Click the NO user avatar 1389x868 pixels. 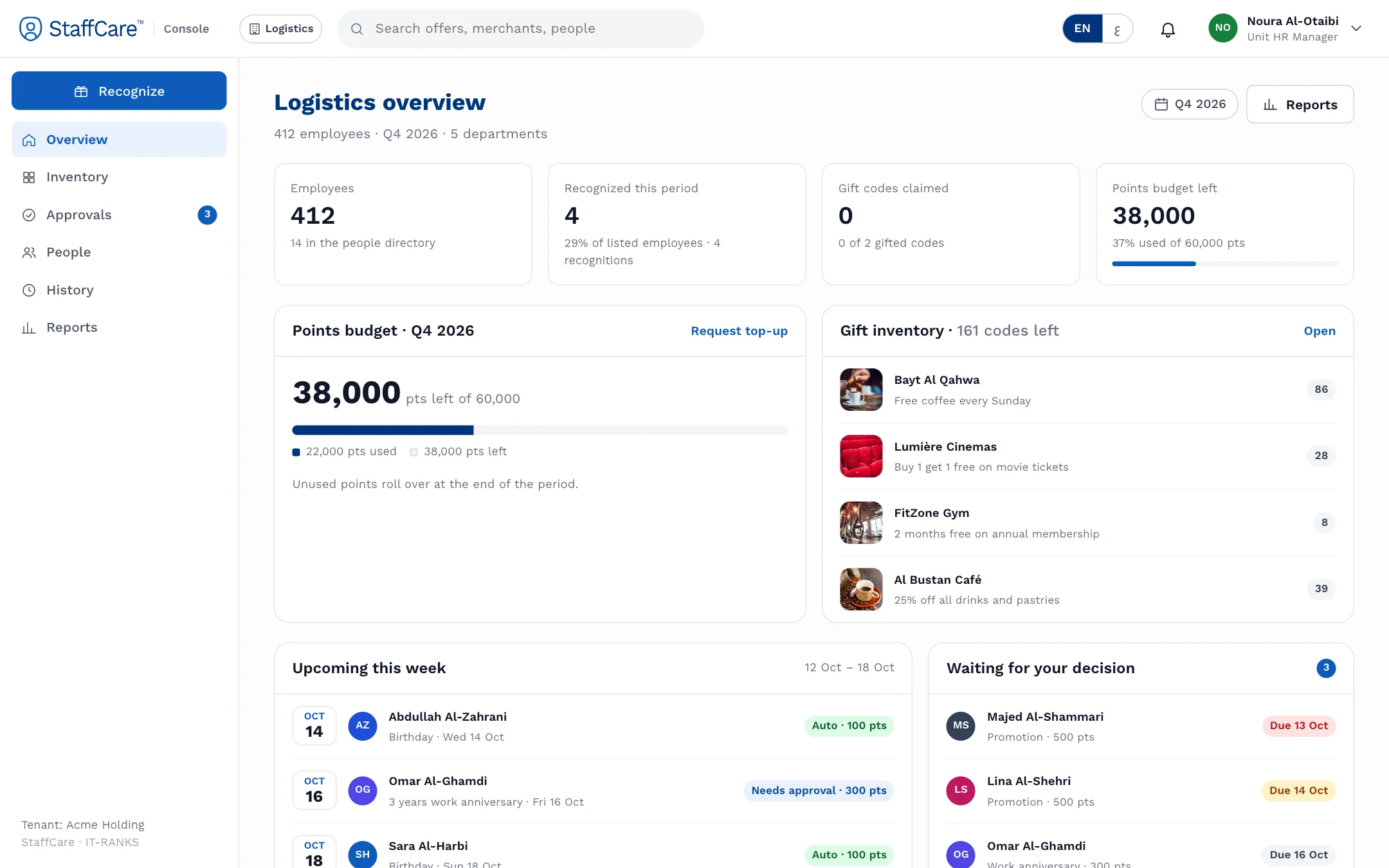(x=1222, y=28)
